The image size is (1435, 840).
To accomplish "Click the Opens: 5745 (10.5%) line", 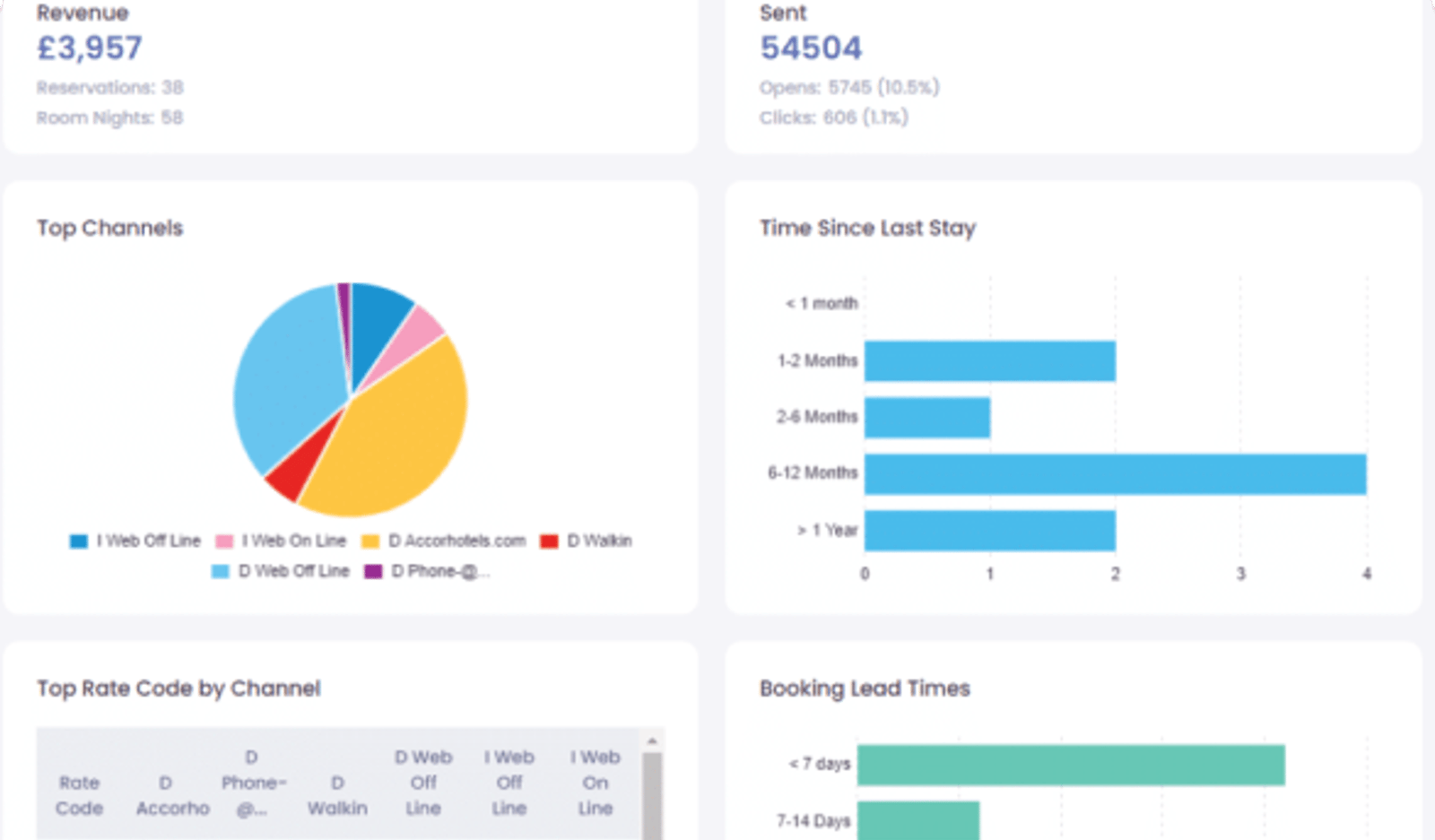I will coord(849,88).
